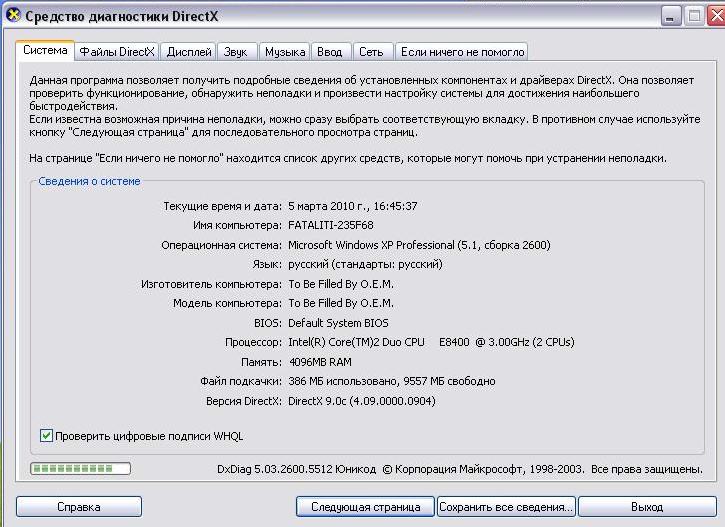The height and width of the screenshot is (527, 725).
Task: Click Microsoft Windows XP Professional text
Action: 371,245
